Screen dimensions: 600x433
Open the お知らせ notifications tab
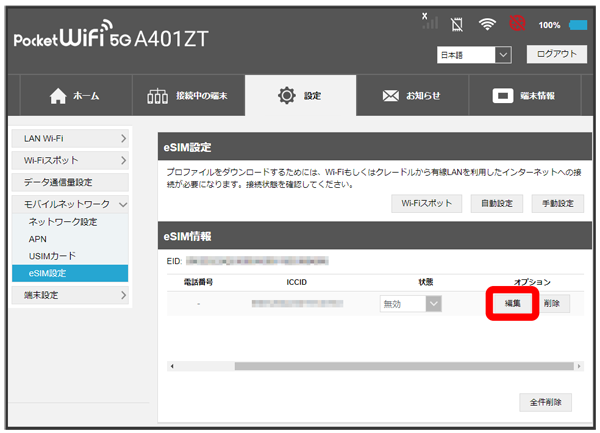[411, 96]
